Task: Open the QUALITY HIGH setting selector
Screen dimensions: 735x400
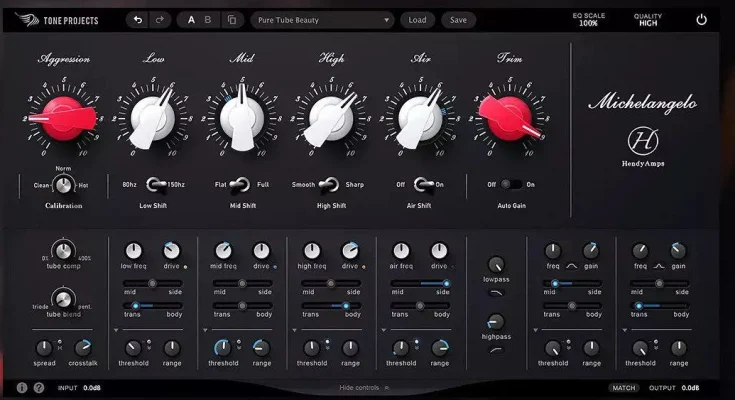Action: coord(647,20)
